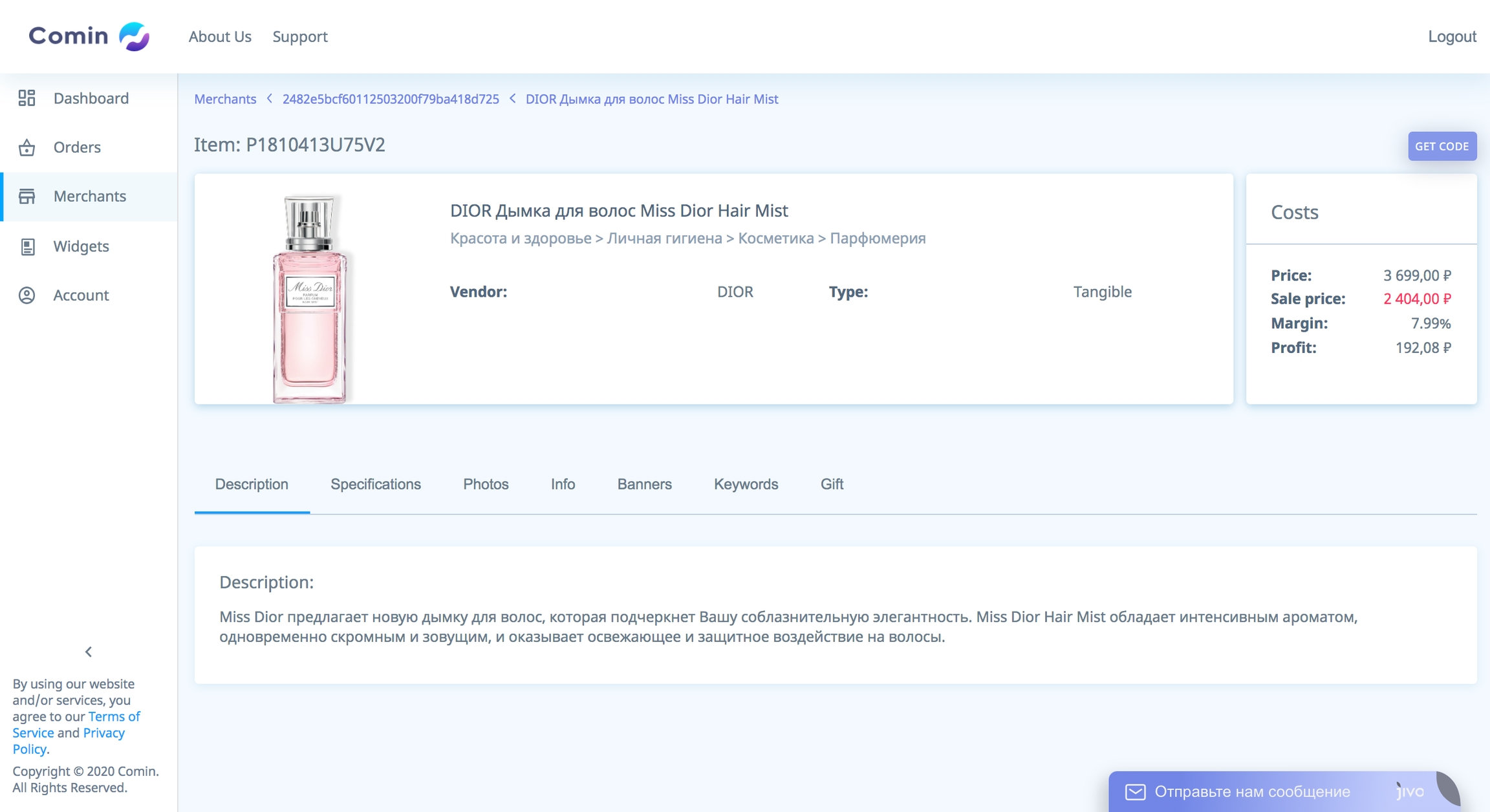
Task: Click the Orders basket icon
Action: (27, 147)
